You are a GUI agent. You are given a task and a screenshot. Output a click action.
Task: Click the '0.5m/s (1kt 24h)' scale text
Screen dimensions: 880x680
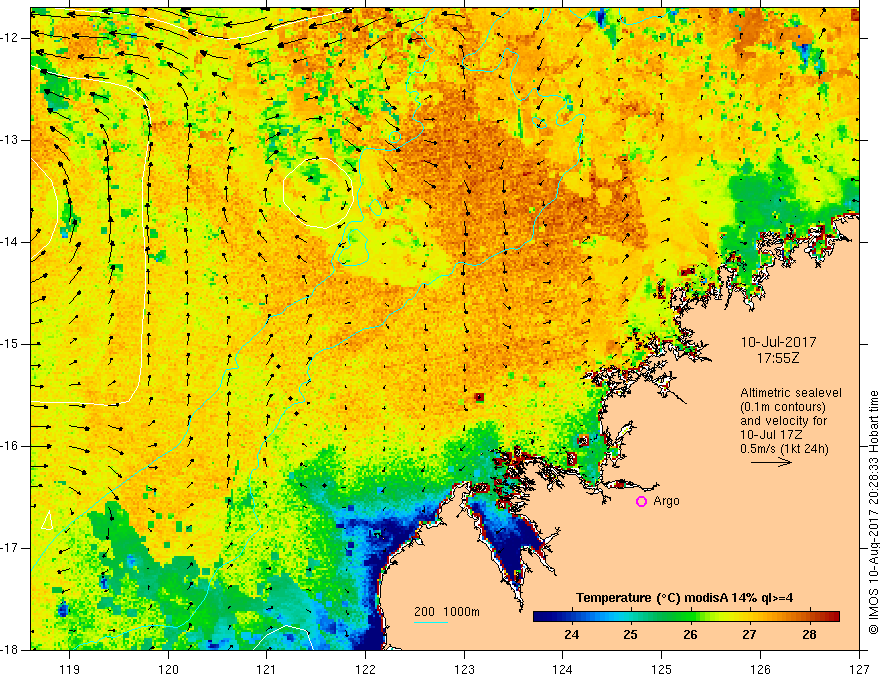point(785,449)
